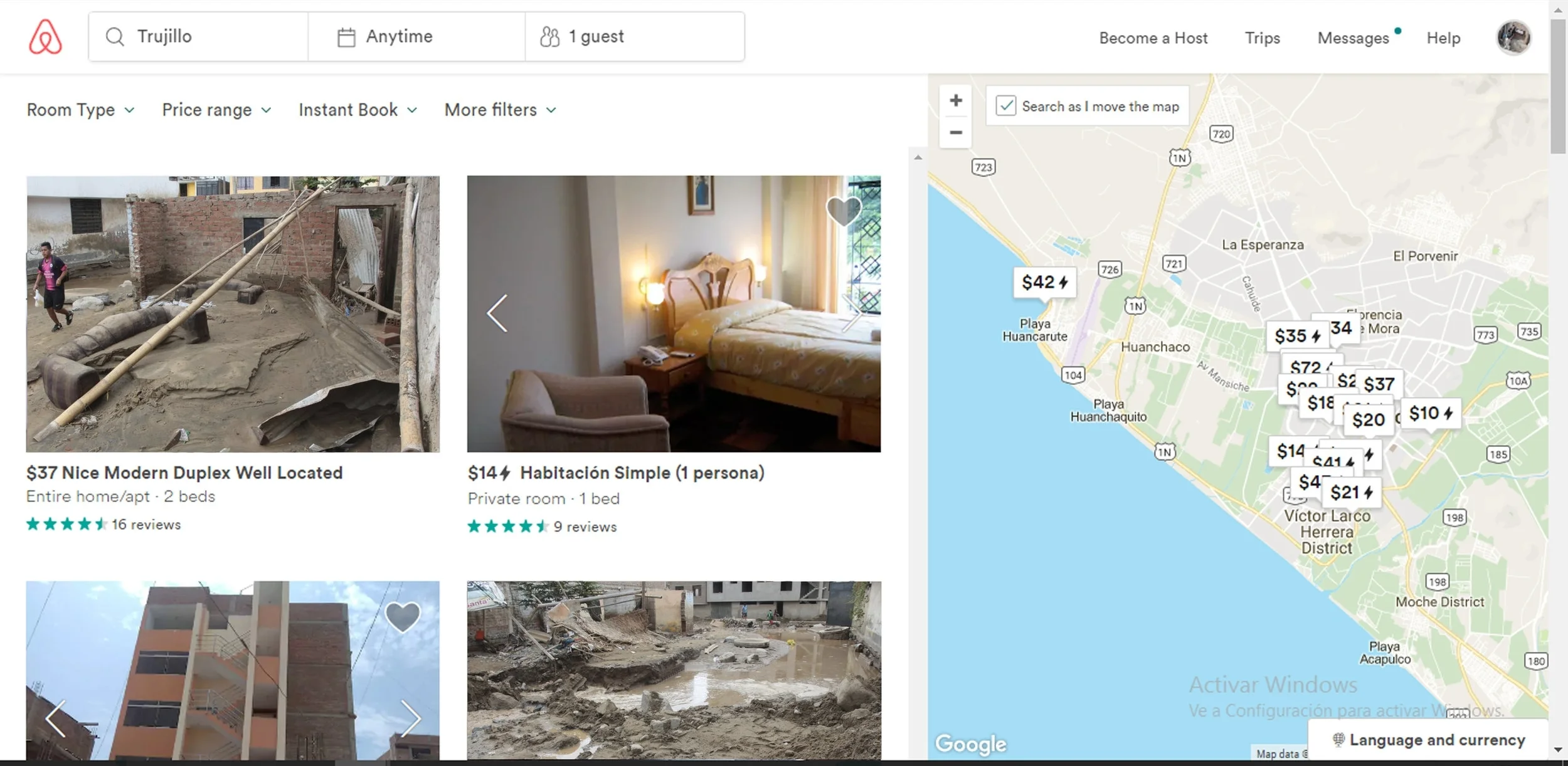
Task: Select the $20 map price marker
Action: pos(1368,420)
